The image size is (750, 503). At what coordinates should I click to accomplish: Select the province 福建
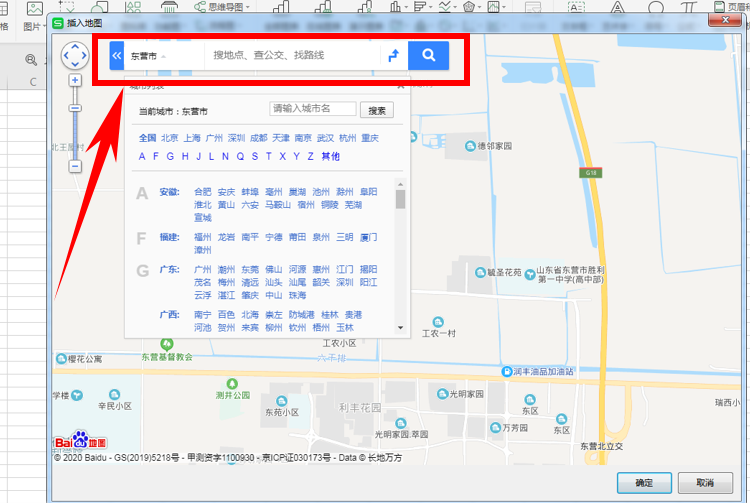[x=169, y=237]
